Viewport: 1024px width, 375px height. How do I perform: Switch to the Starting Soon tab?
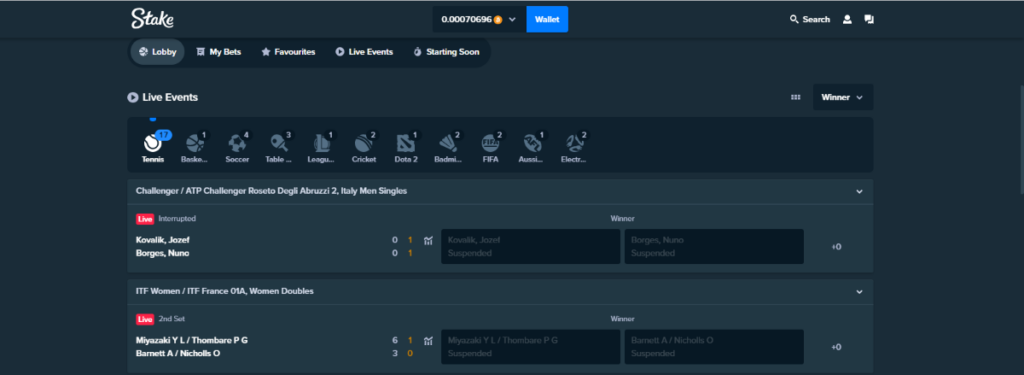(447, 52)
